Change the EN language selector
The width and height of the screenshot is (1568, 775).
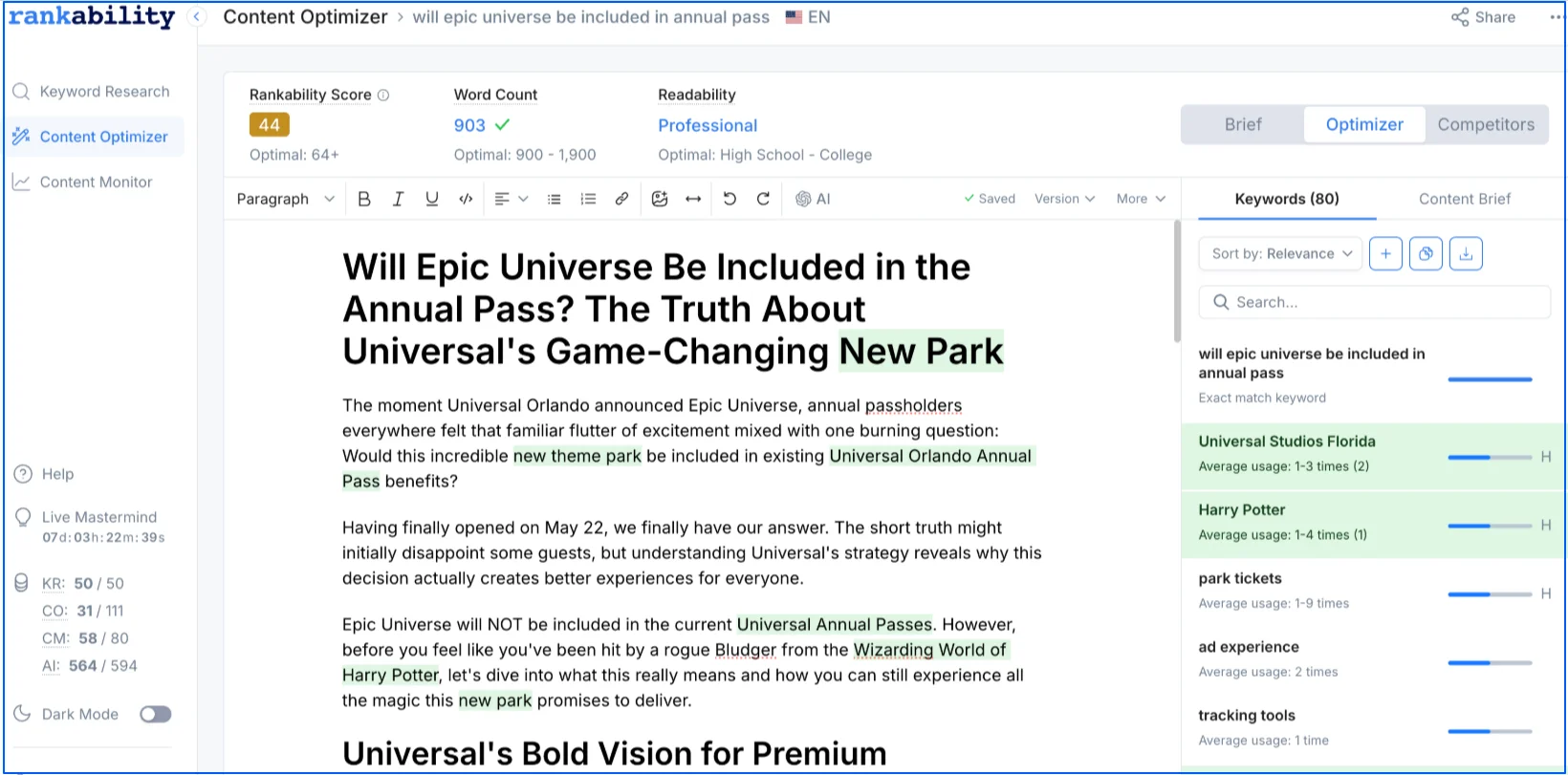coord(808,17)
